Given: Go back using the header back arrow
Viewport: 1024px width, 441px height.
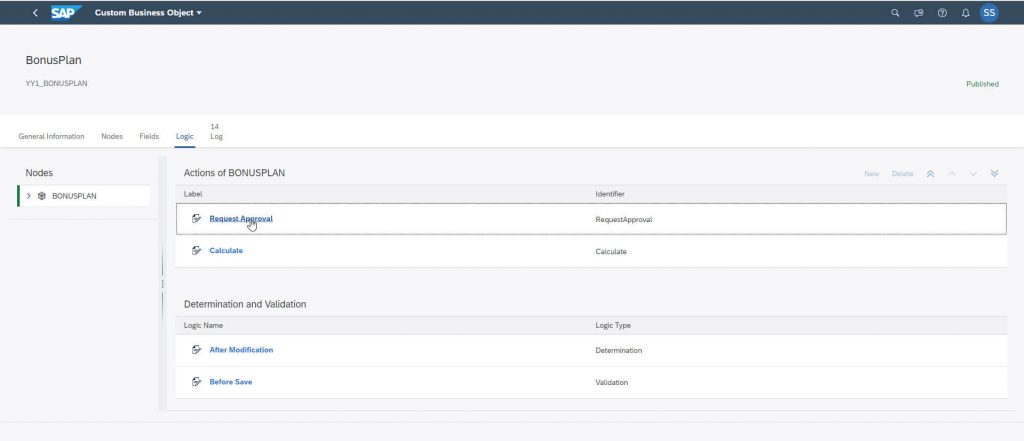Looking at the screenshot, I should pyautogui.click(x=35, y=12).
